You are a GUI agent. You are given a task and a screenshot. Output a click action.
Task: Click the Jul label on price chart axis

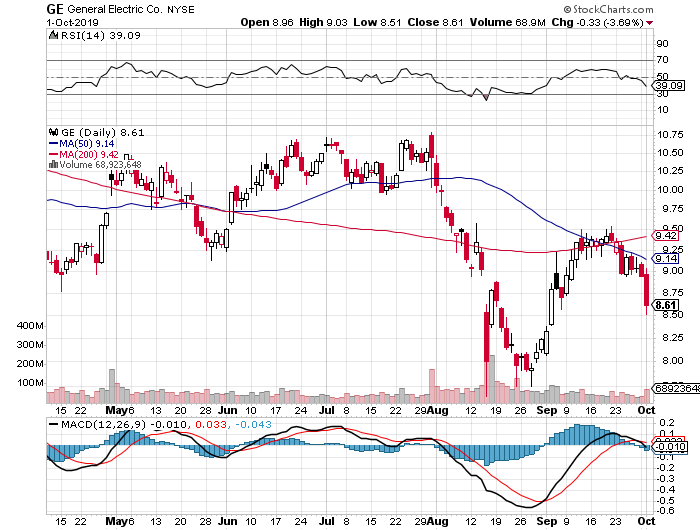tap(327, 410)
